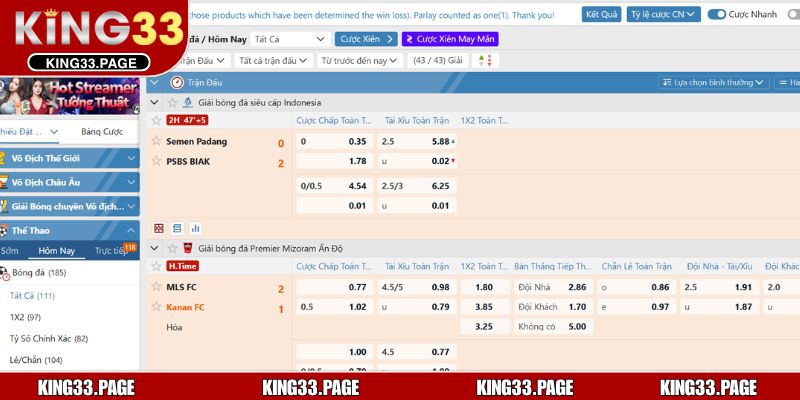Click the MLS FC 1X2 odds 1.80
The width and height of the screenshot is (800, 400).
[x=485, y=287]
